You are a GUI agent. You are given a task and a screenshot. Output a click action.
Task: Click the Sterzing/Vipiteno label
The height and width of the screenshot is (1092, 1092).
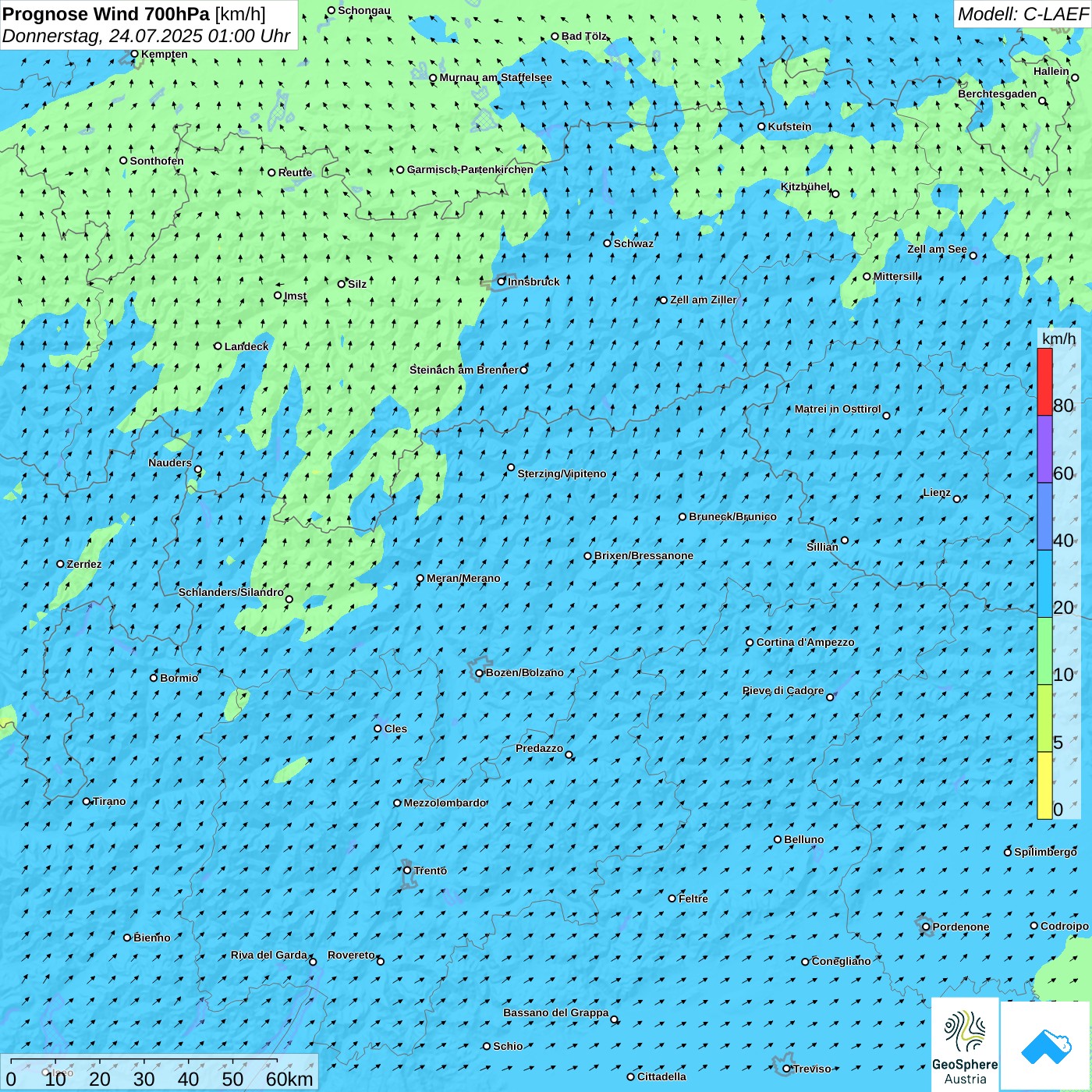click(562, 473)
